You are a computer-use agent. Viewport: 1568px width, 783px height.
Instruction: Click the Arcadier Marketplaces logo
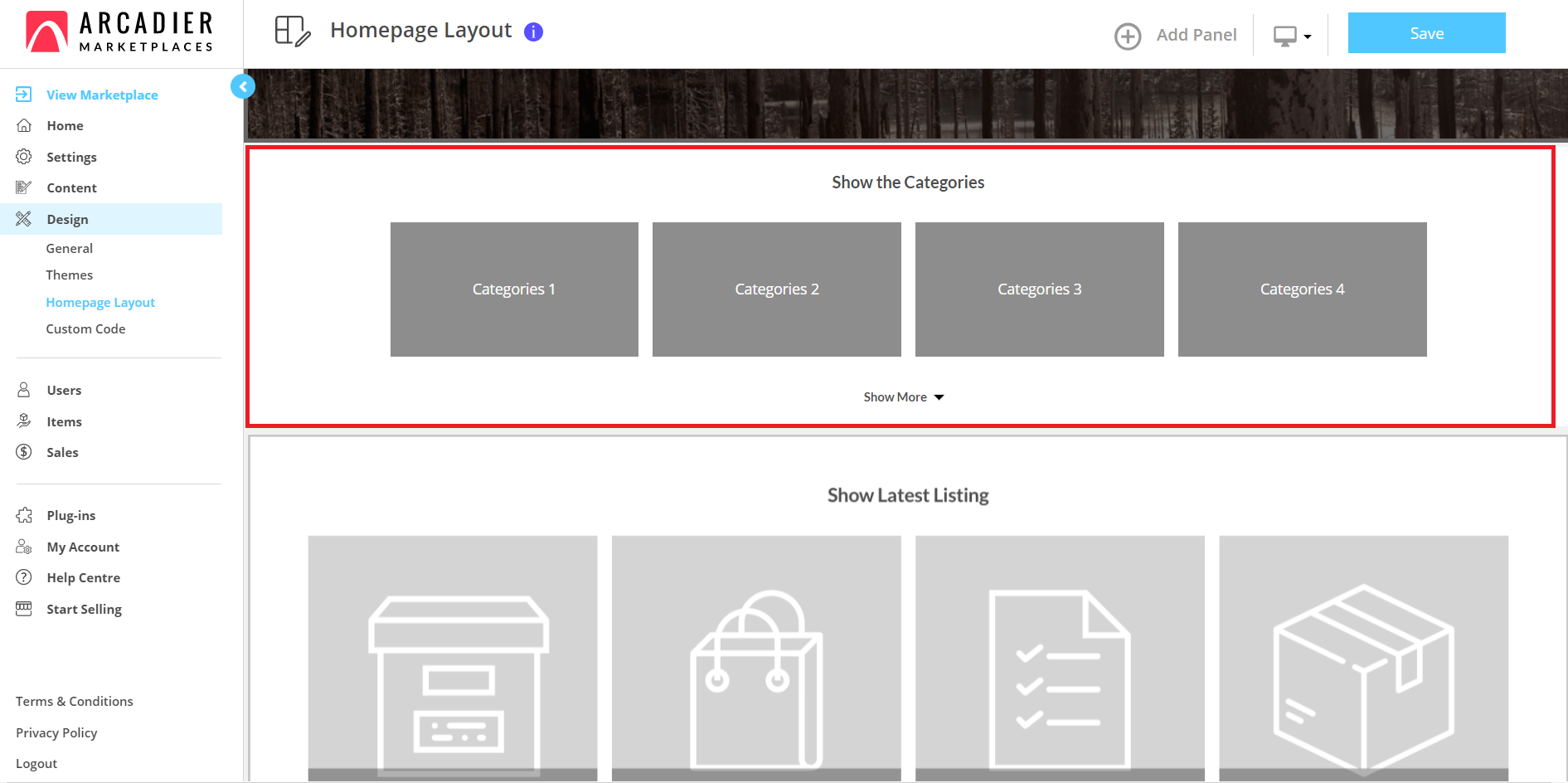tap(120, 33)
